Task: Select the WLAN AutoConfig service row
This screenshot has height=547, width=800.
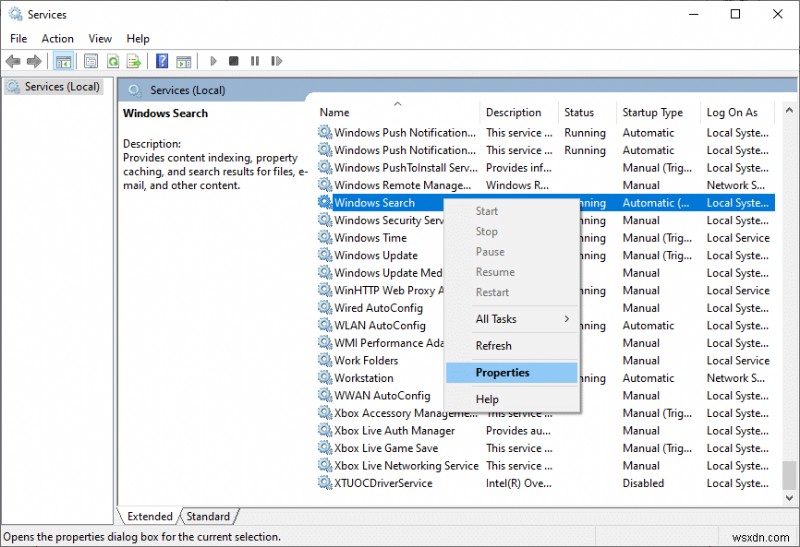Action: pyautogui.click(x=545, y=326)
